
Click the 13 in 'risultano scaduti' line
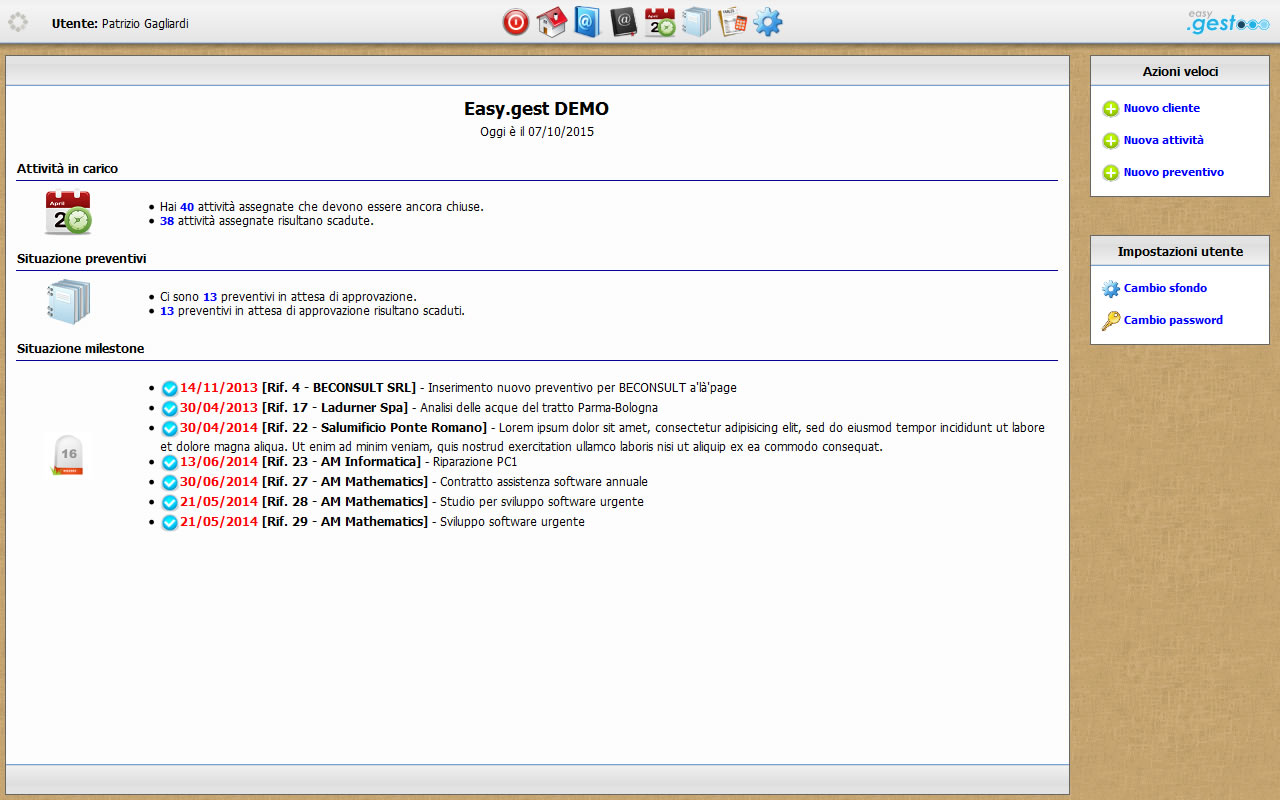click(x=167, y=311)
